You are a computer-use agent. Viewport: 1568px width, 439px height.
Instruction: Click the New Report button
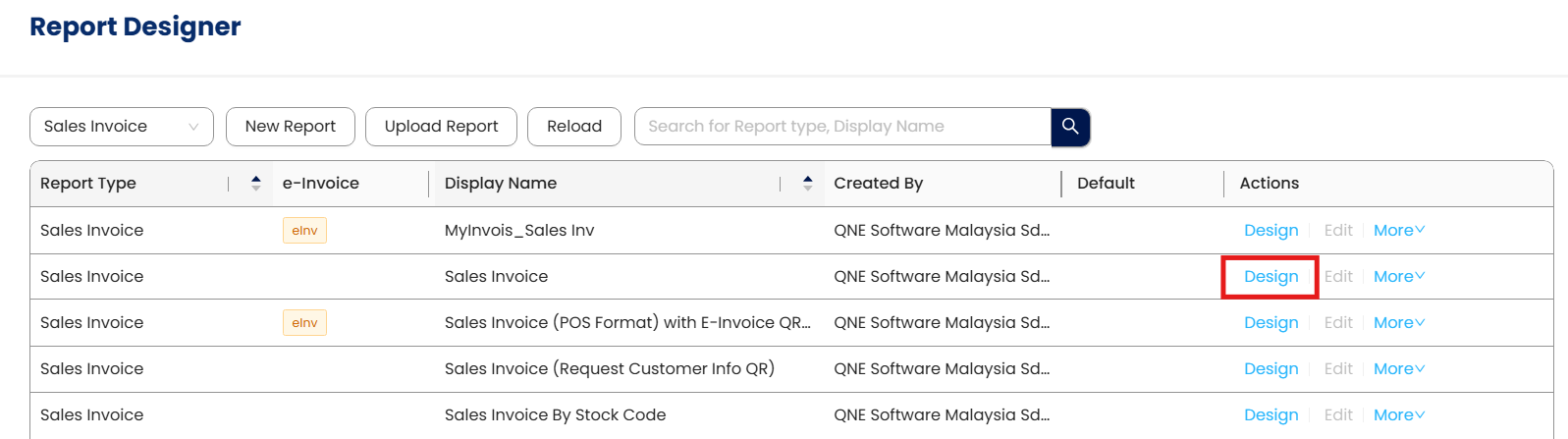click(290, 127)
